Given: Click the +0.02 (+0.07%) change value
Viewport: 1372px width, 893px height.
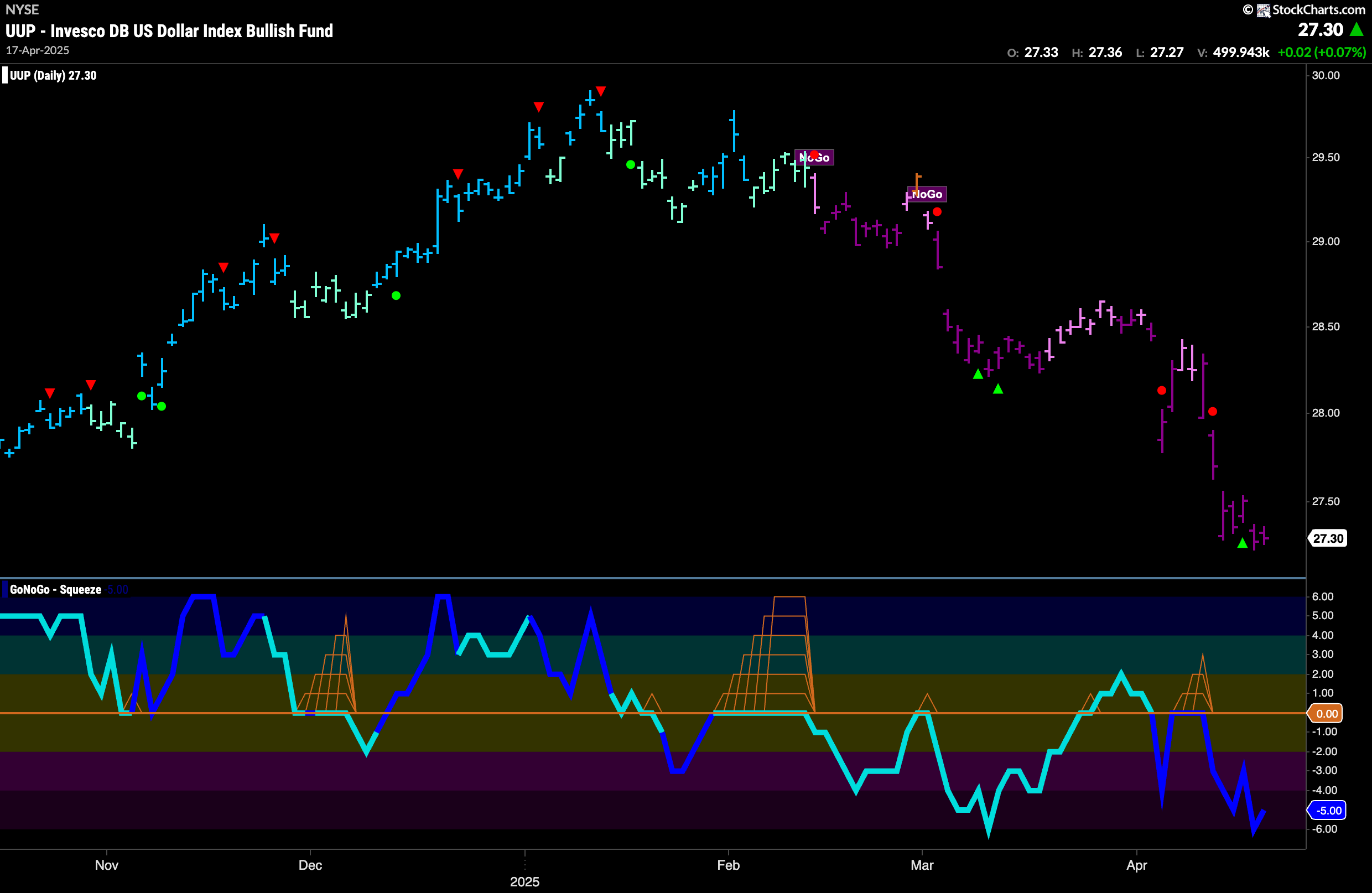Looking at the screenshot, I should pyautogui.click(x=1322, y=53).
